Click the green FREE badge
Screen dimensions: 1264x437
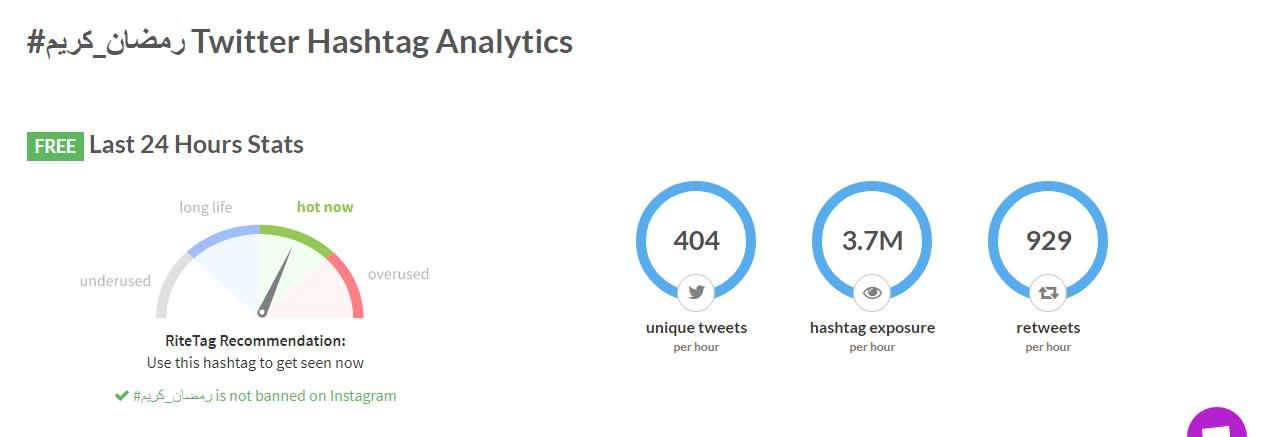coord(55,146)
